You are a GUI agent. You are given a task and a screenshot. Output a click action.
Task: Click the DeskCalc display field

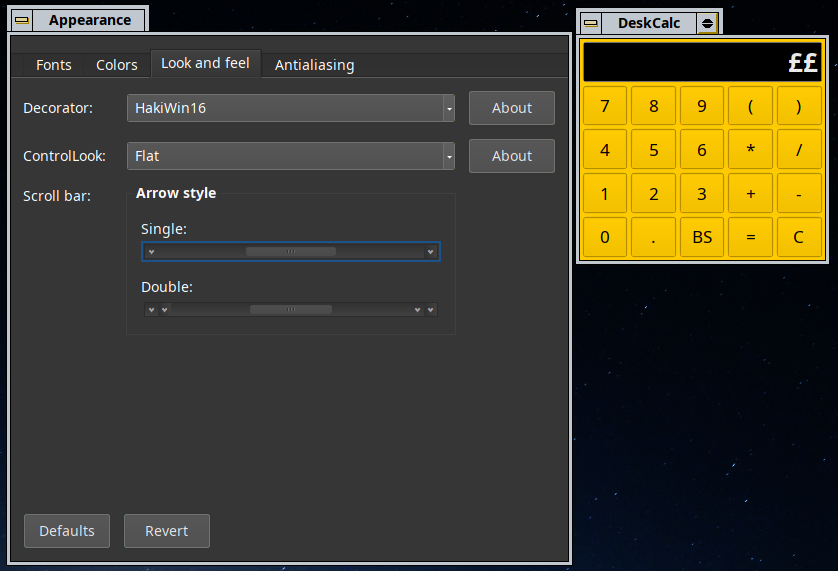[702, 63]
